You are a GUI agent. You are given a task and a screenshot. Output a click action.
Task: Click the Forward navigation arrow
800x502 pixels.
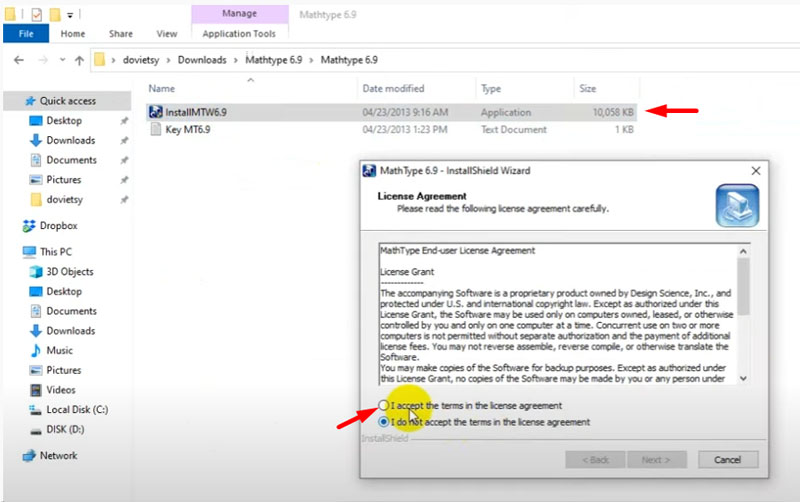tap(43, 60)
